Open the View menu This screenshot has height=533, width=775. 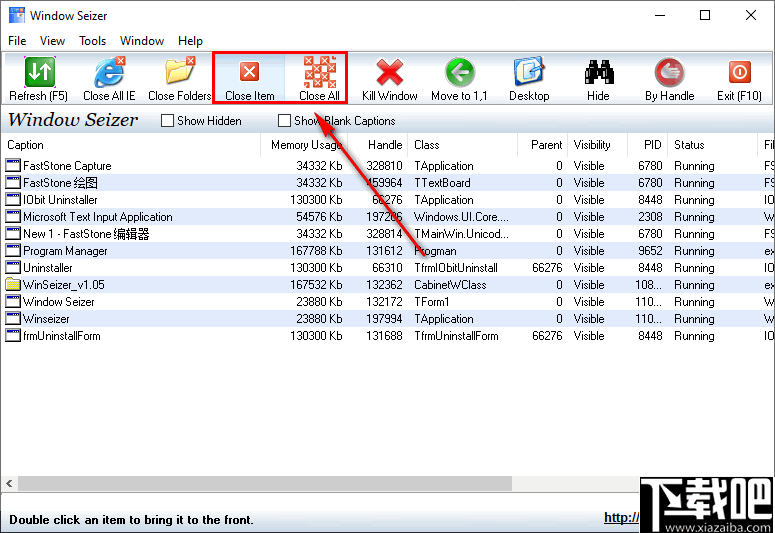pos(52,41)
